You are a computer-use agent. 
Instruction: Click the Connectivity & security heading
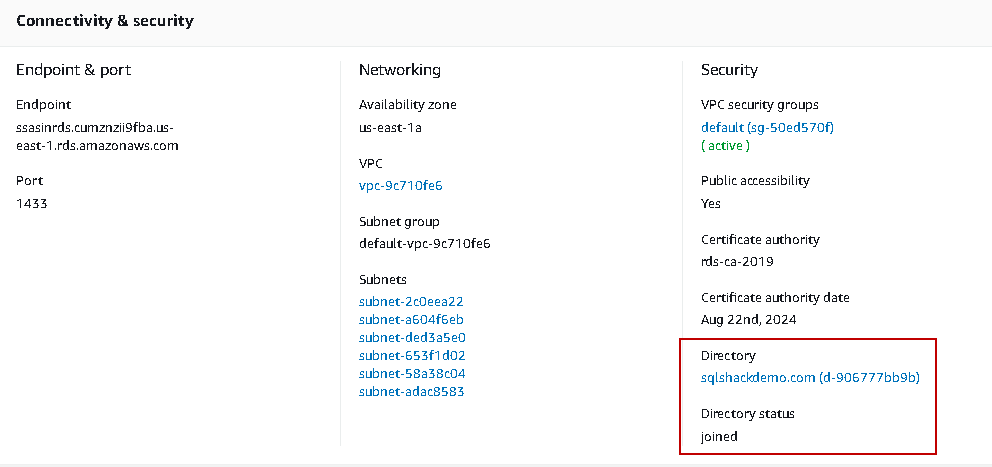coord(105,20)
